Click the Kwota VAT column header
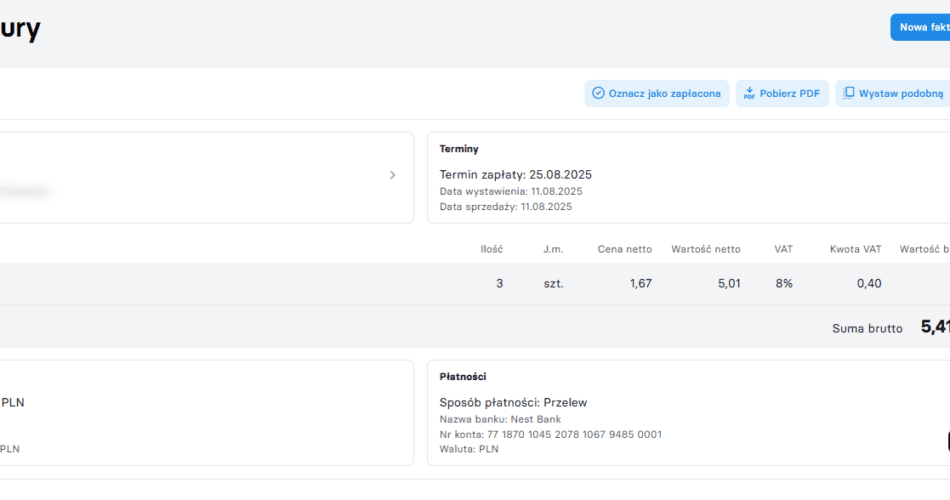 point(855,249)
